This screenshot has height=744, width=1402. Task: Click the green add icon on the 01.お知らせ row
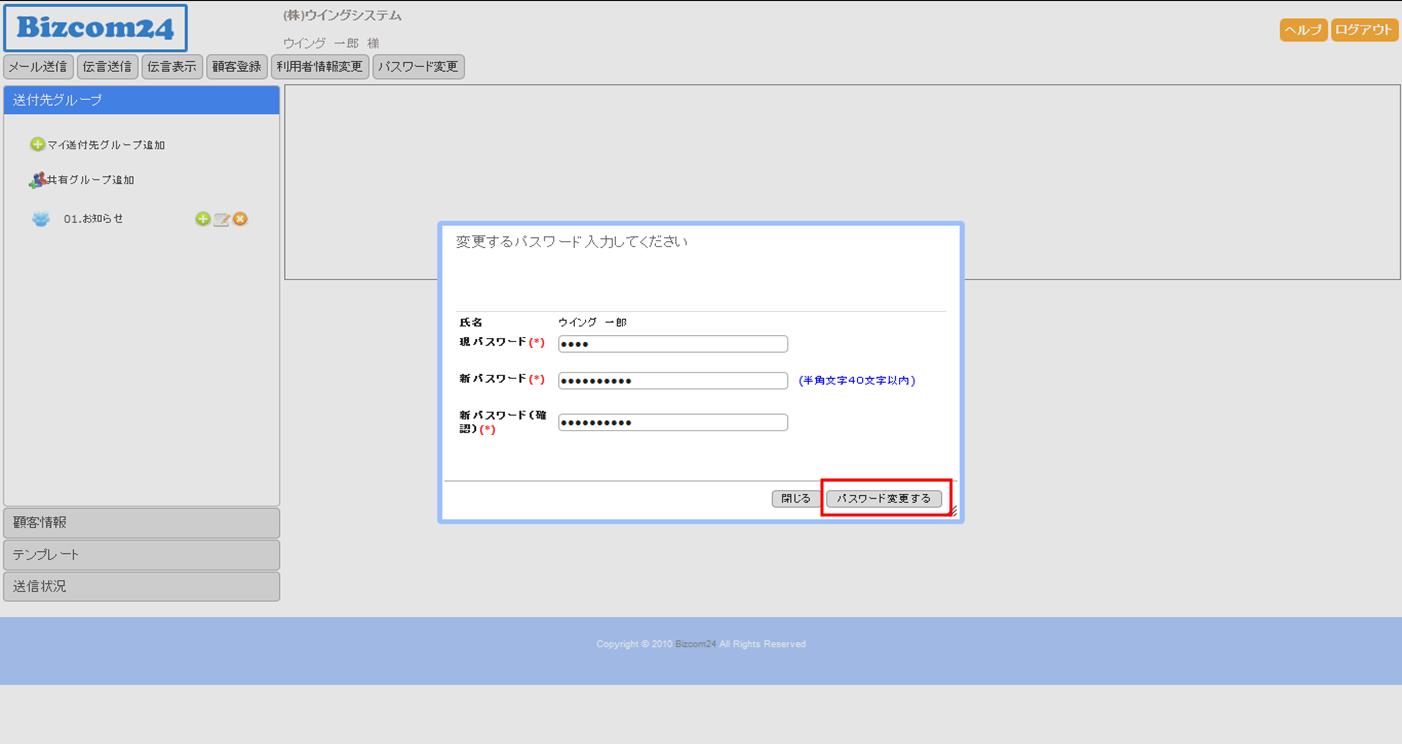(x=202, y=219)
